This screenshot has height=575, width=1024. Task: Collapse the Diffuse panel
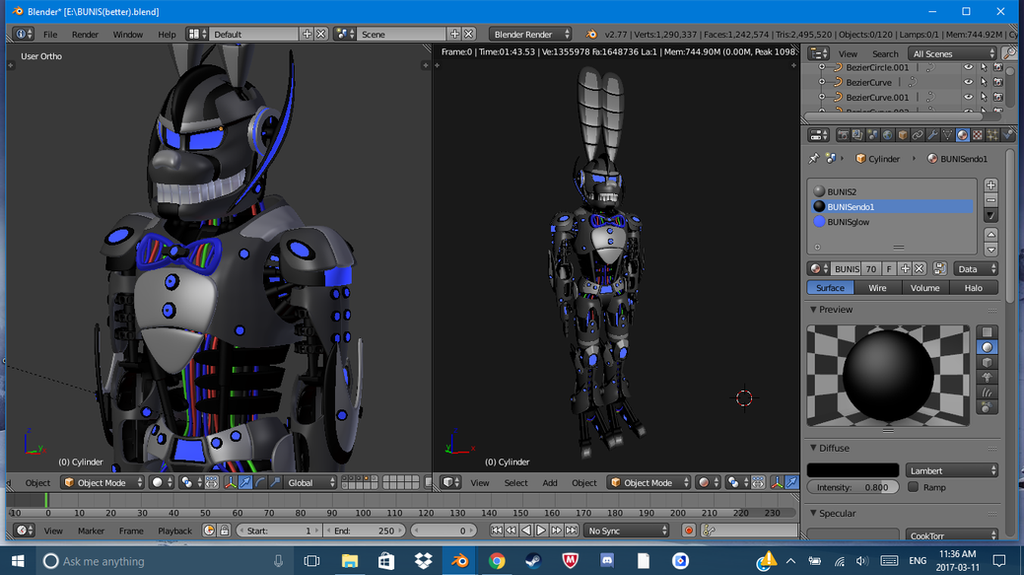tap(813, 448)
